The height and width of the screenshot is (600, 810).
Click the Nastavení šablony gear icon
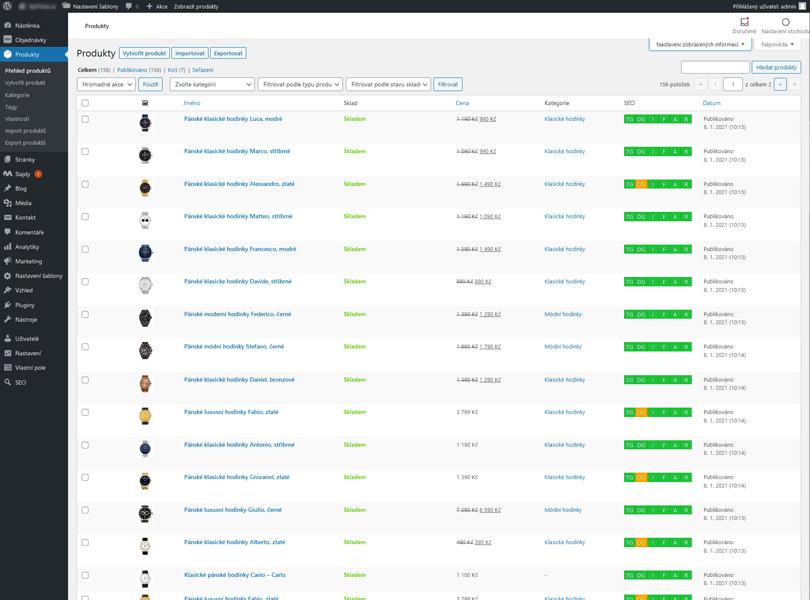[8, 276]
